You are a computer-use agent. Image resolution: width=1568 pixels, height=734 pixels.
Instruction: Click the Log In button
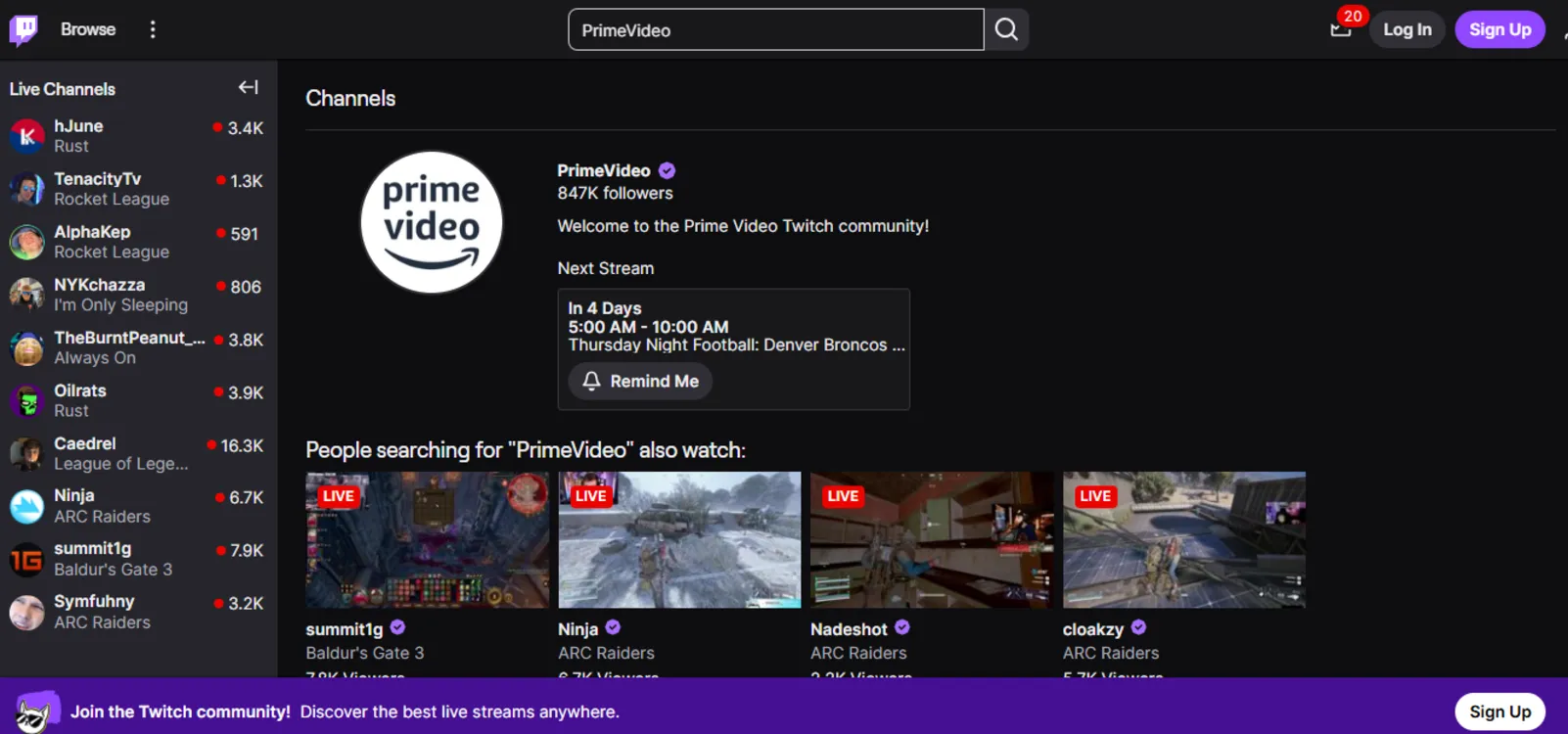1407,29
